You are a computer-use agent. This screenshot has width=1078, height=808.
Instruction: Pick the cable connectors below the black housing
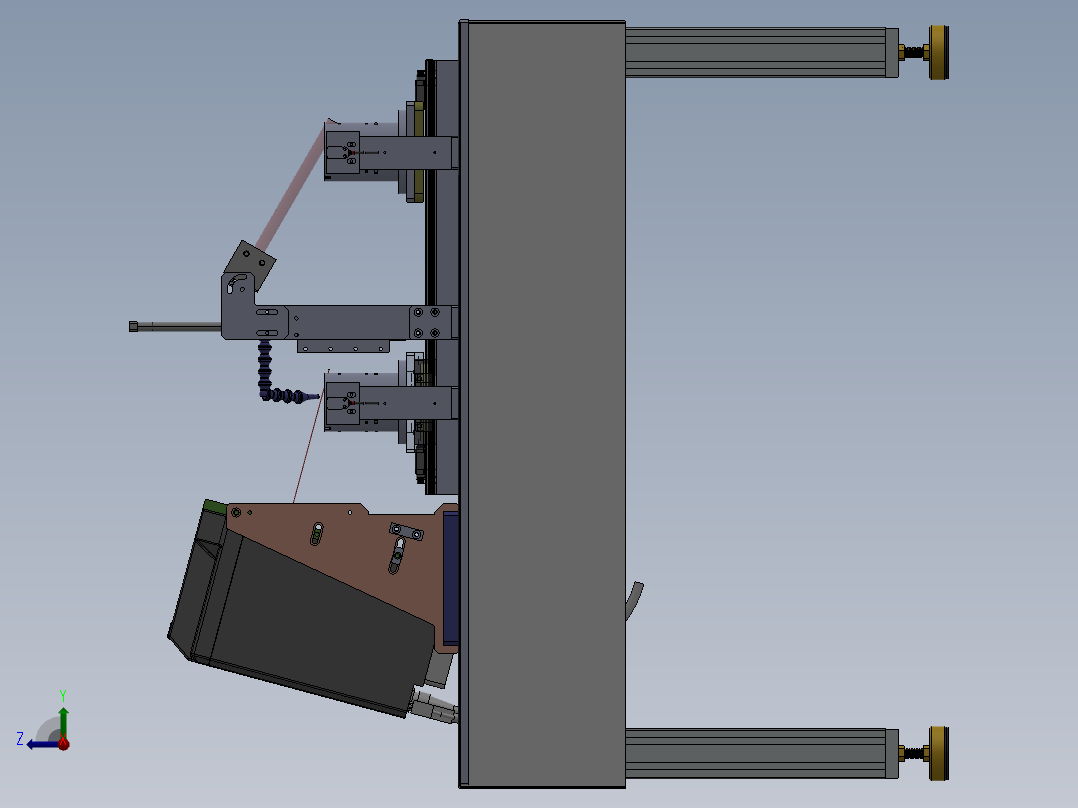point(434,708)
